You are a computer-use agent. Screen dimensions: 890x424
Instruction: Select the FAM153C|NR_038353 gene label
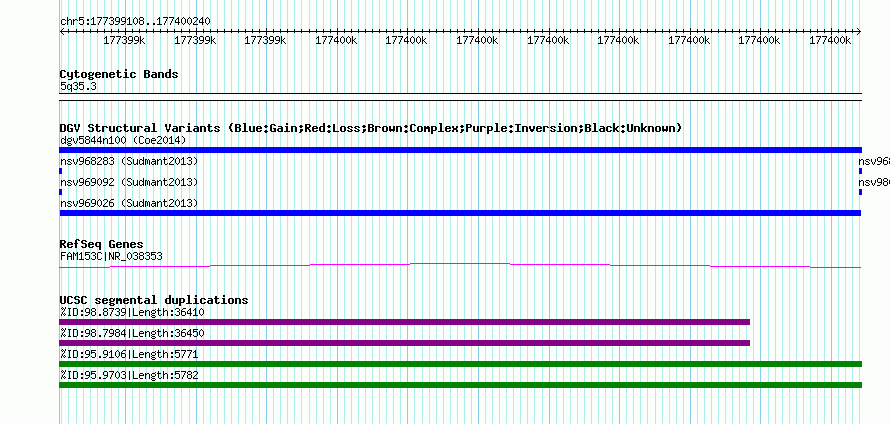coord(111,256)
